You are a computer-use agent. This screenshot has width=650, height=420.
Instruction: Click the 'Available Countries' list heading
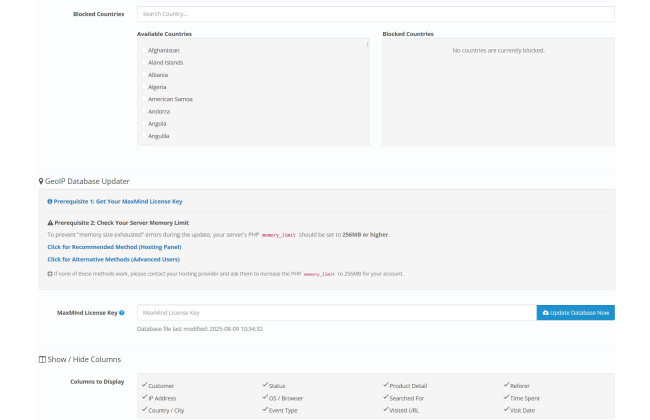pyautogui.click(x=164, y=34)
